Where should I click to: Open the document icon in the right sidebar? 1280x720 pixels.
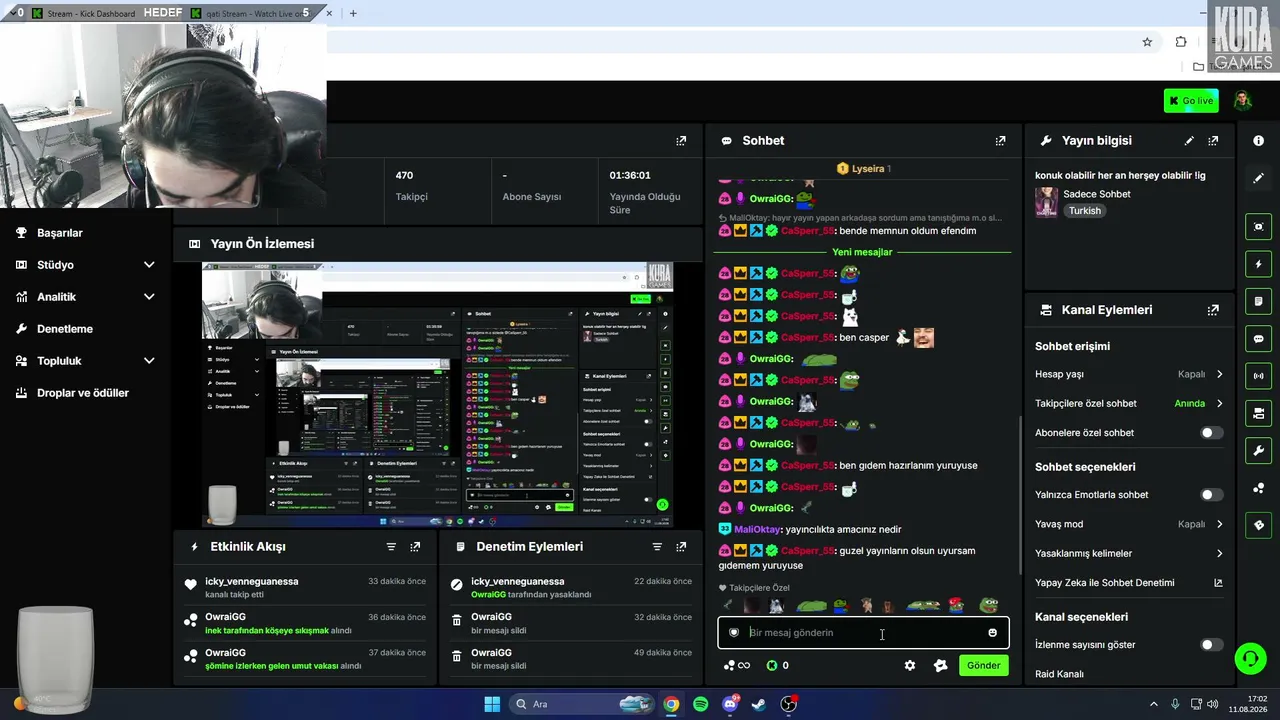[x=1258, y=301]
